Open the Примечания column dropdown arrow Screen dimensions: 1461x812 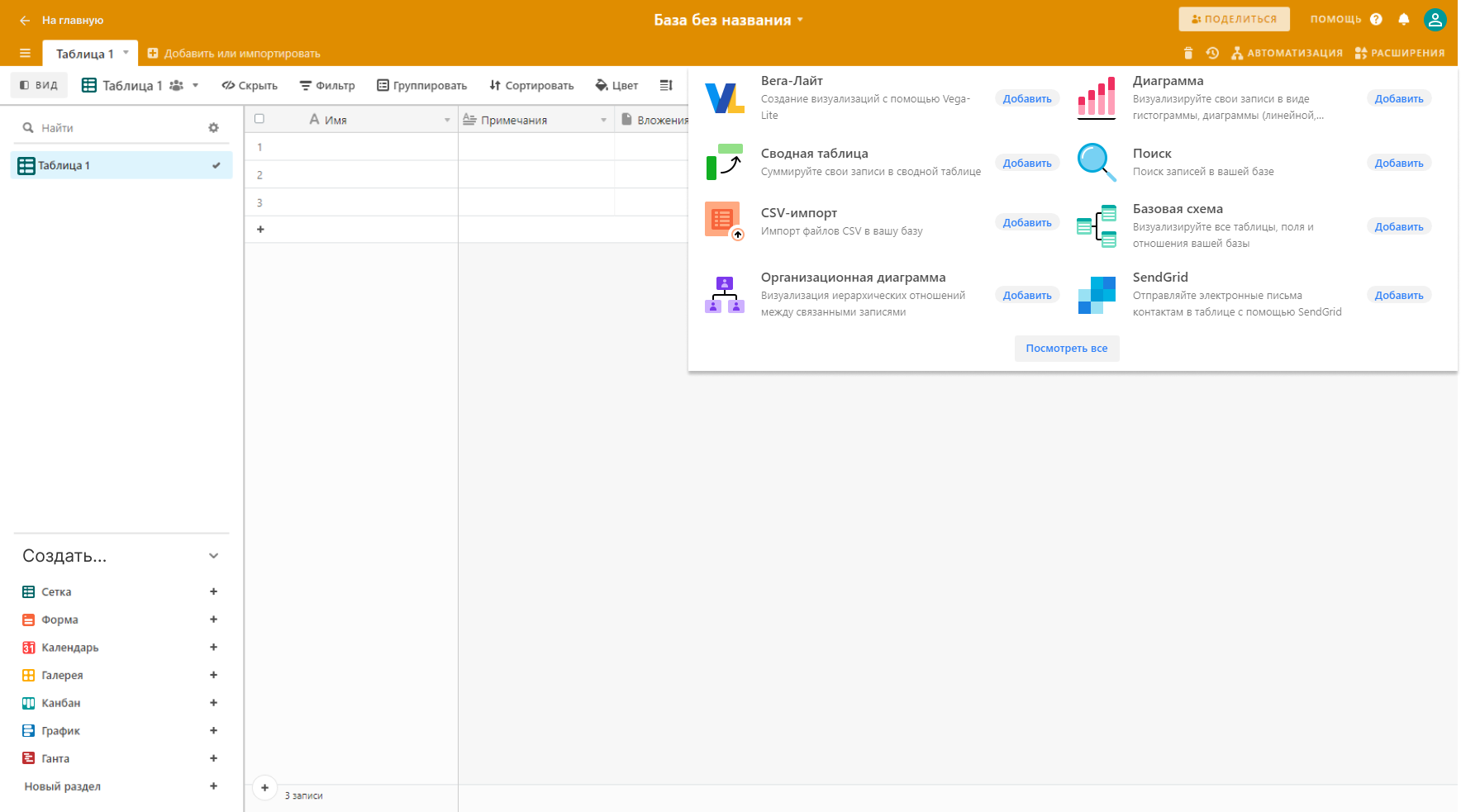point(604,121)
